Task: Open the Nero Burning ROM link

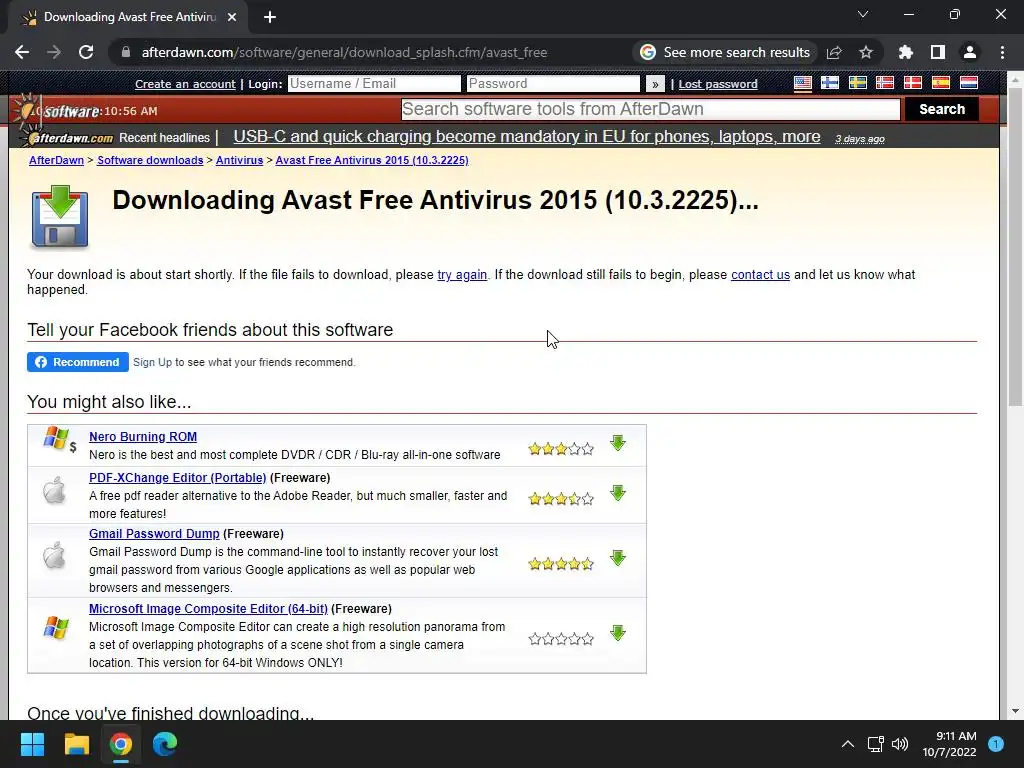Action: (143, 436)
